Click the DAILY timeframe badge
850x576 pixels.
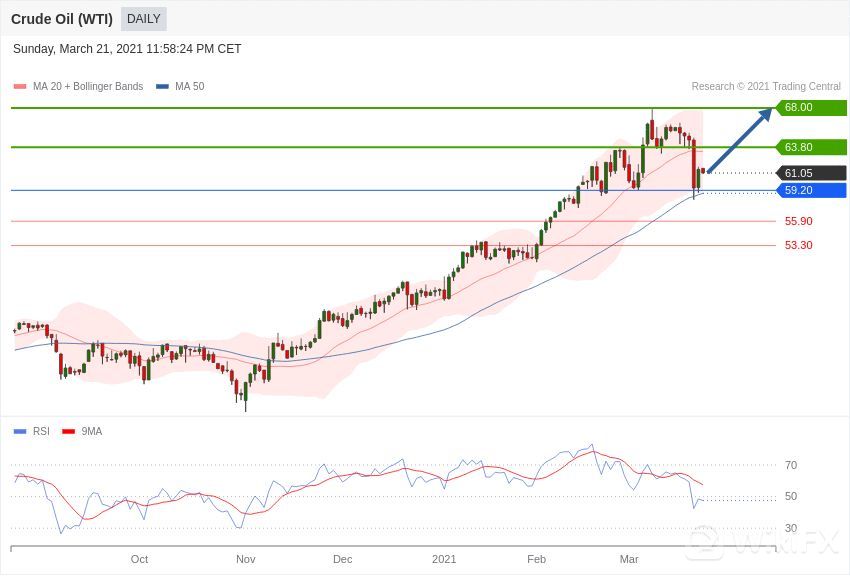click(143, 19)
